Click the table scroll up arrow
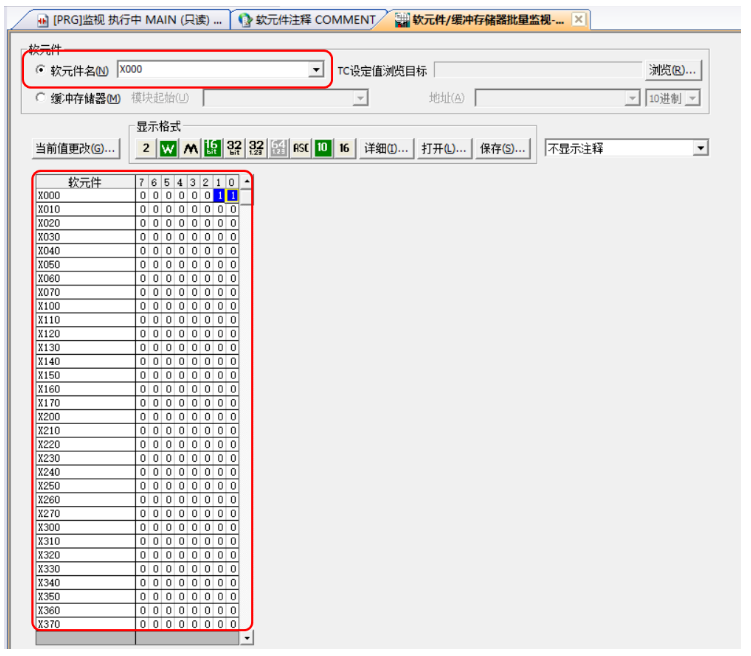The image size is (751, 656). [x=247, y=182]
